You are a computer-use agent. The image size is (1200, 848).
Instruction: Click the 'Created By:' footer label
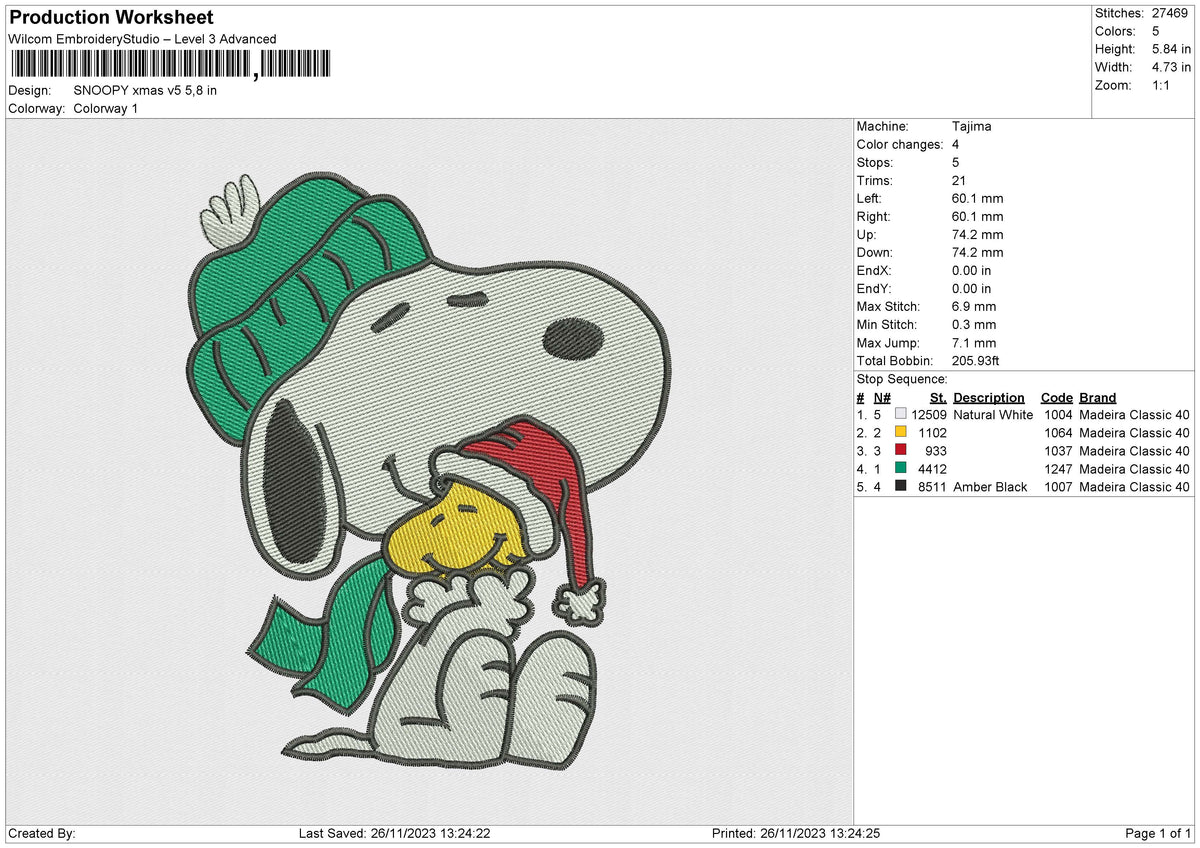tap(42, 834)
